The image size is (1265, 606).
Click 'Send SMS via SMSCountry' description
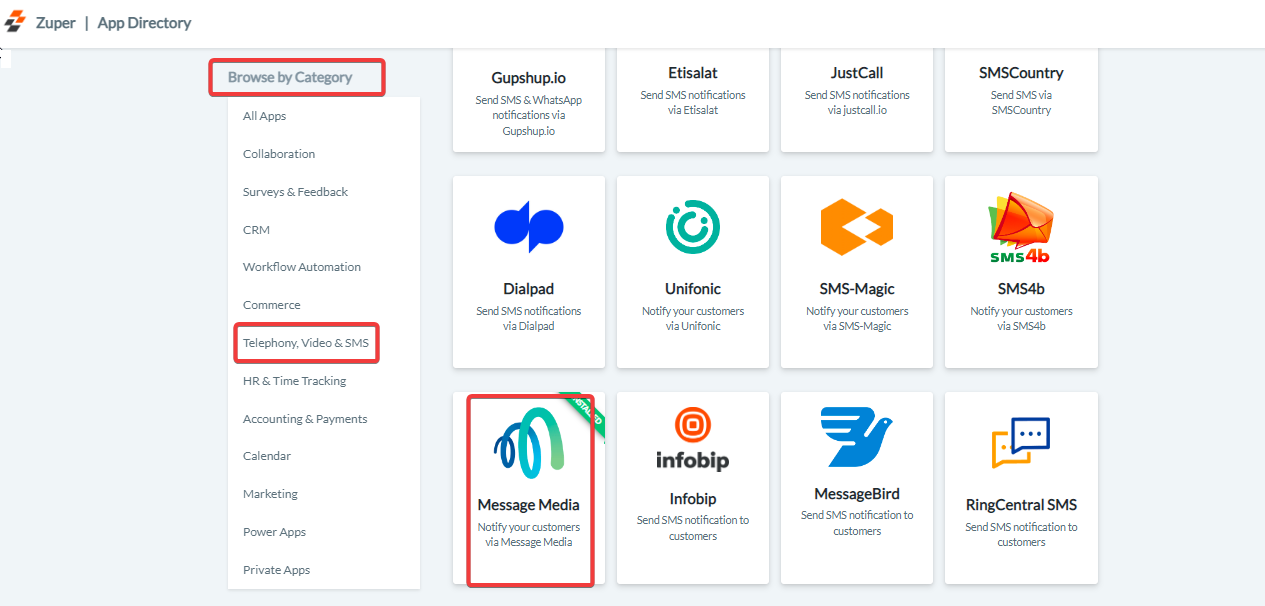[x=1021, y=102]
